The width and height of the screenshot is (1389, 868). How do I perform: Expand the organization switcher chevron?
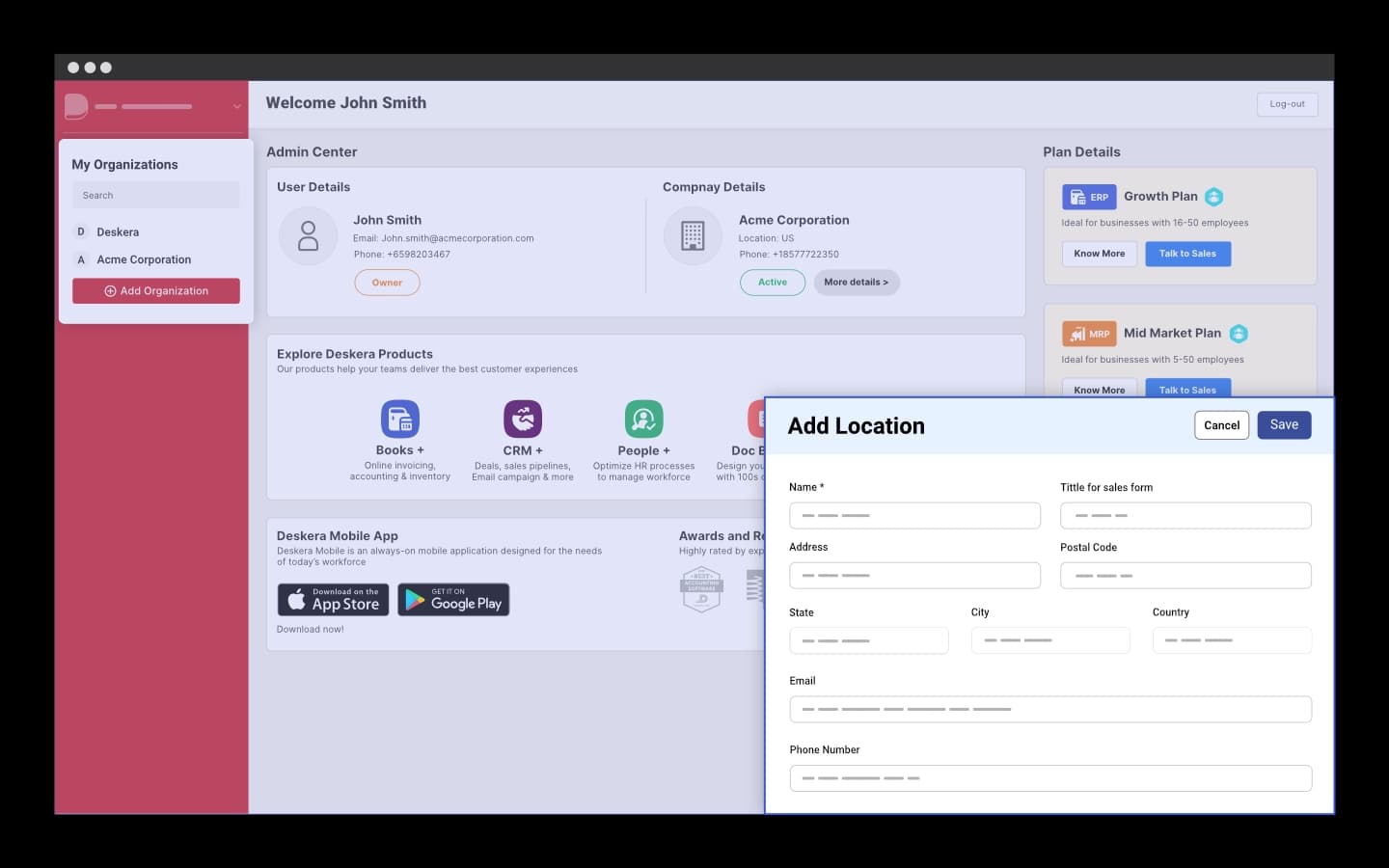coord(236,106)
